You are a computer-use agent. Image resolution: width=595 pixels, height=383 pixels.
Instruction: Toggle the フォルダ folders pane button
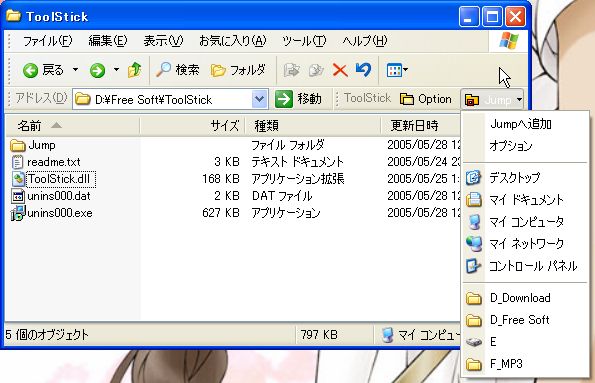click(x=238, y=70)
